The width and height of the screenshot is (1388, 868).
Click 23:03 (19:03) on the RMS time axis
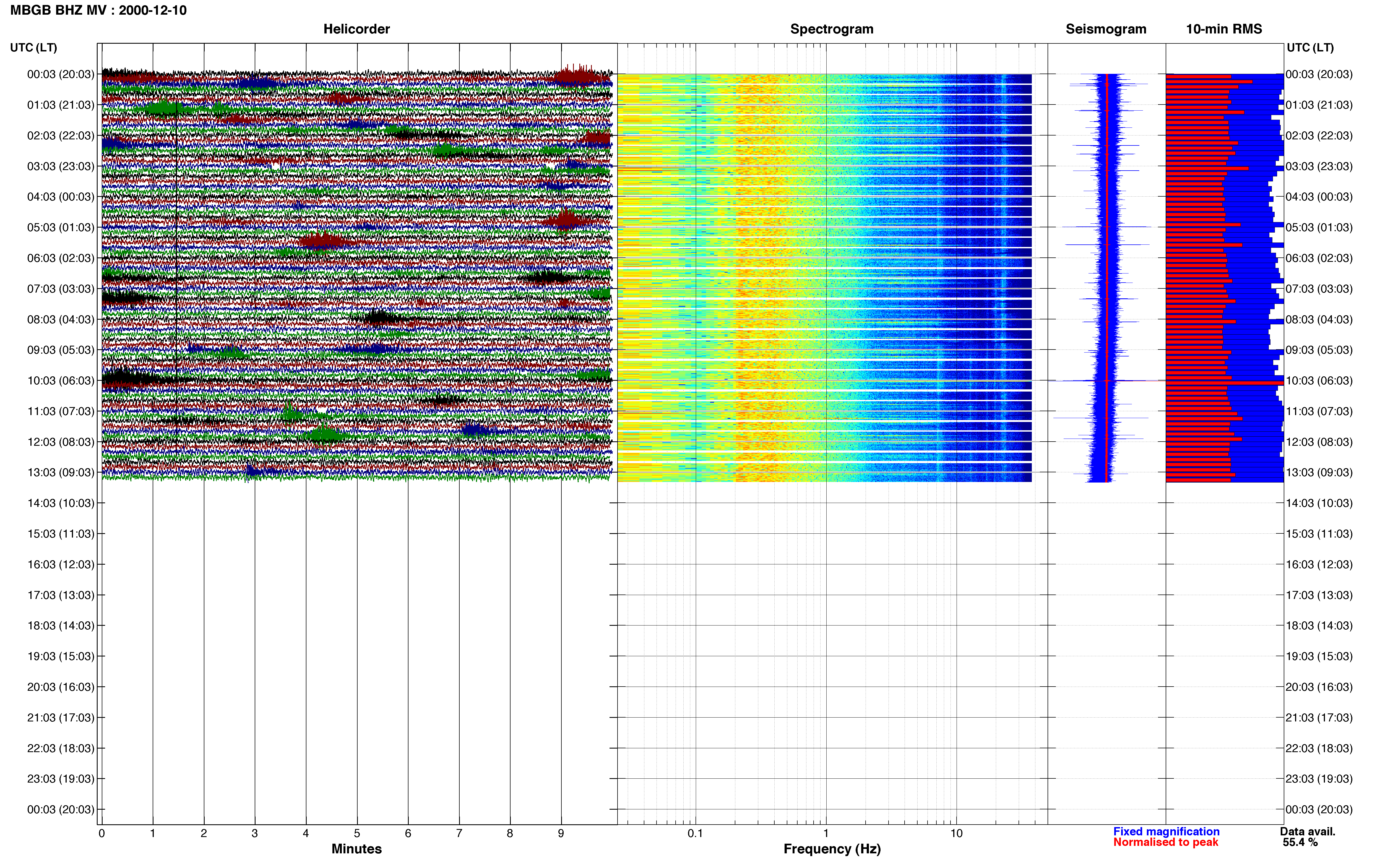click(x=1319, y=779)
